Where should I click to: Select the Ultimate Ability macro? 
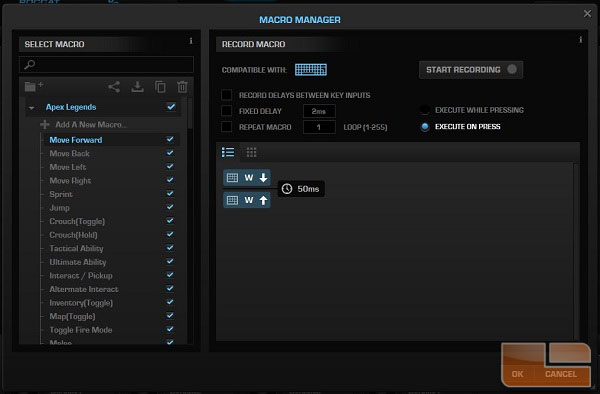tap(78, 262)
